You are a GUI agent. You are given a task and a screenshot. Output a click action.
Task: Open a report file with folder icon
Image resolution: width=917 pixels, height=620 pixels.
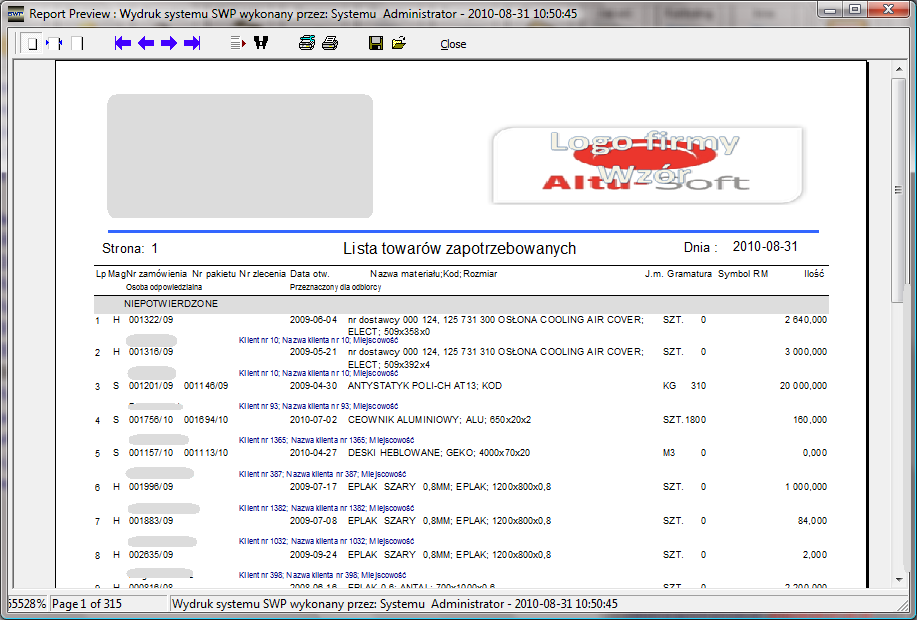point(399,44)
